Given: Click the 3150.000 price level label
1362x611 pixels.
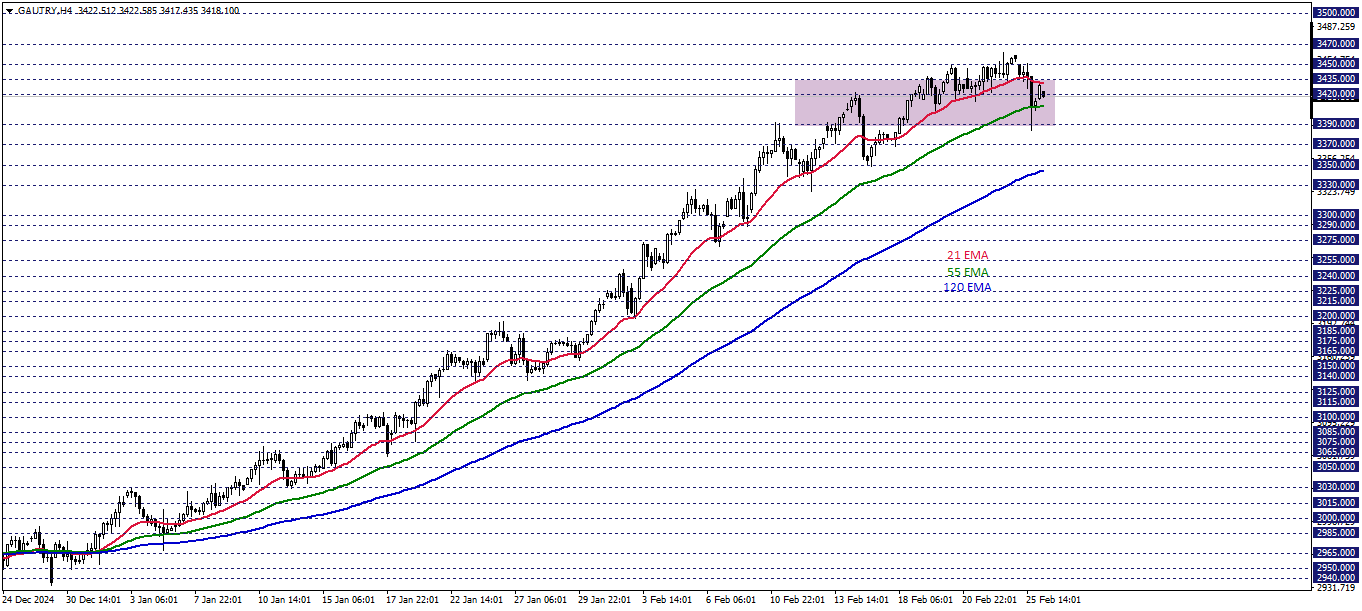Looking at the screenshot, I should pos(1336,366).
